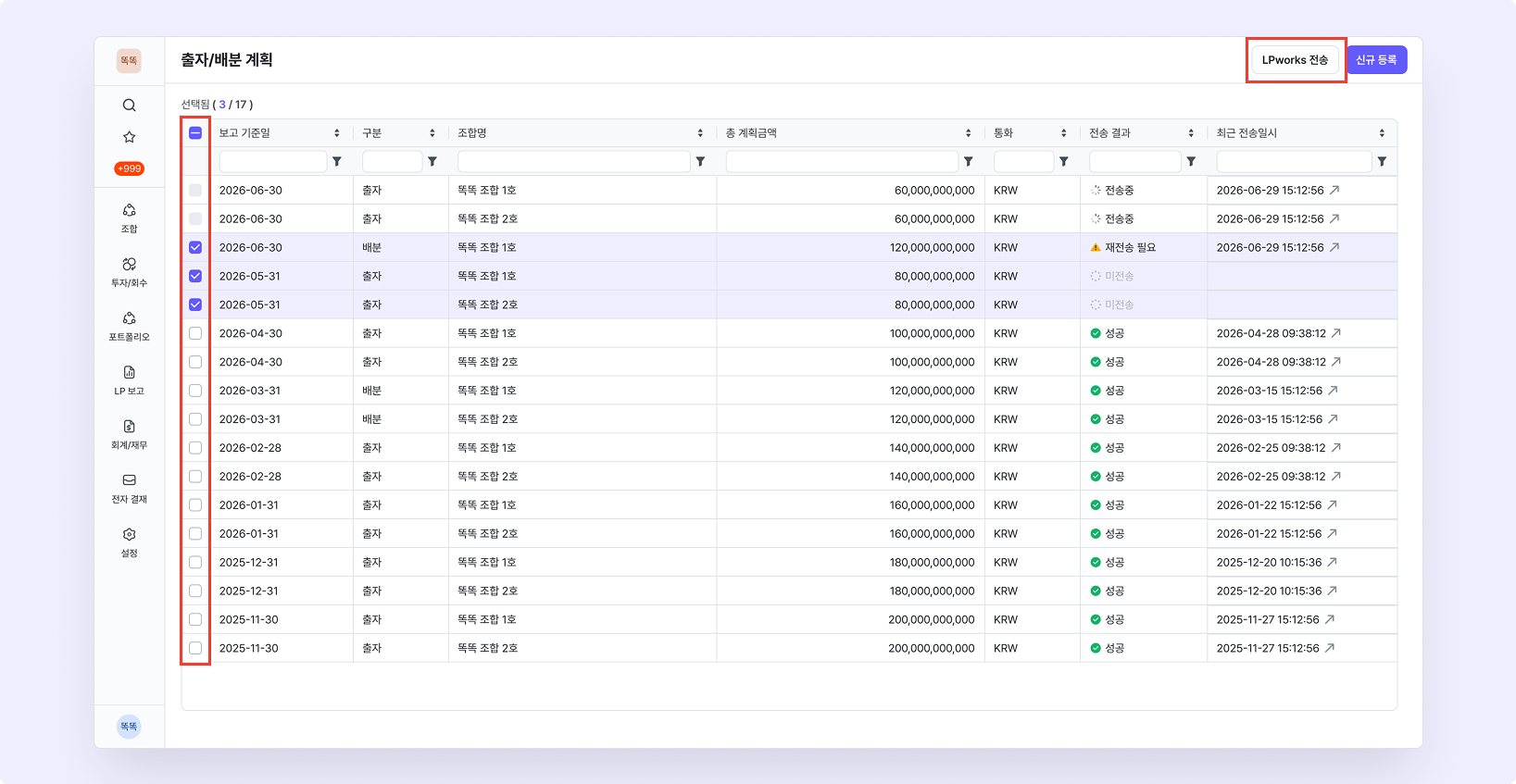Sort by 총 계획금액 column
This screenshot has height=784, width=1516.
[968, 133]
